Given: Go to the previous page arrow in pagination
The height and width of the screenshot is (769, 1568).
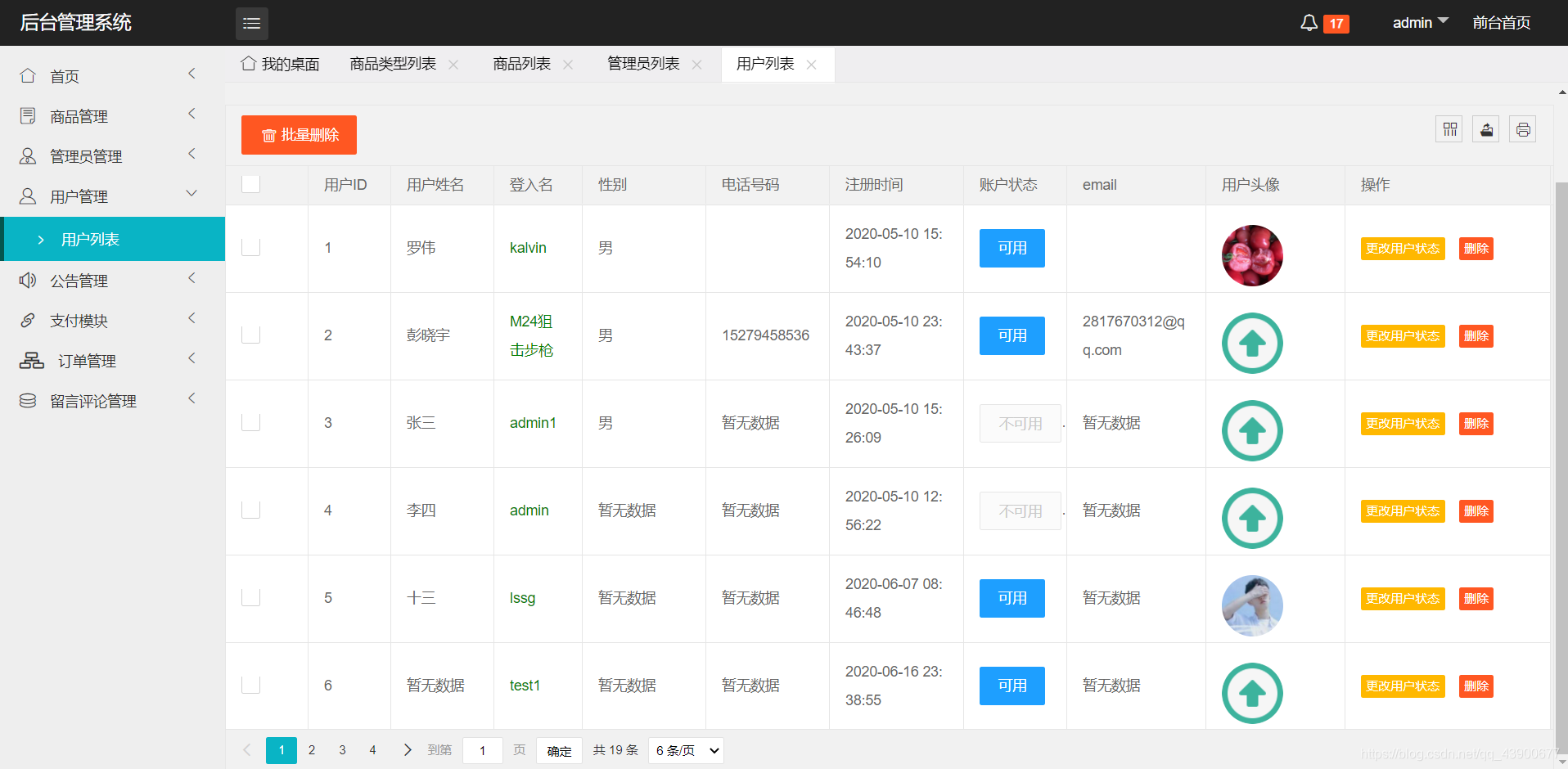Looking at the screenshot, I should pyautogui.click(x=246, y=749).
